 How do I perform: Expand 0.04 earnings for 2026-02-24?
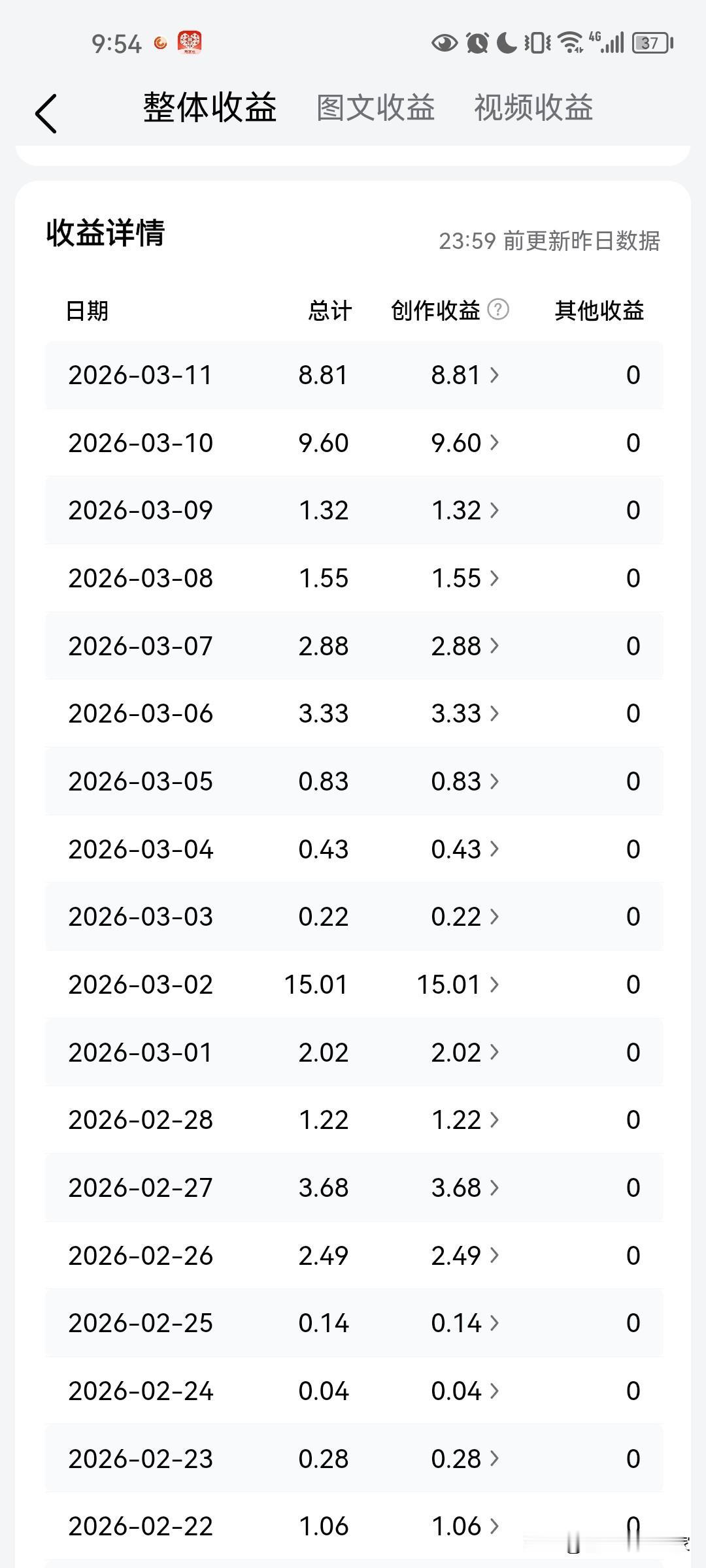465,1391
